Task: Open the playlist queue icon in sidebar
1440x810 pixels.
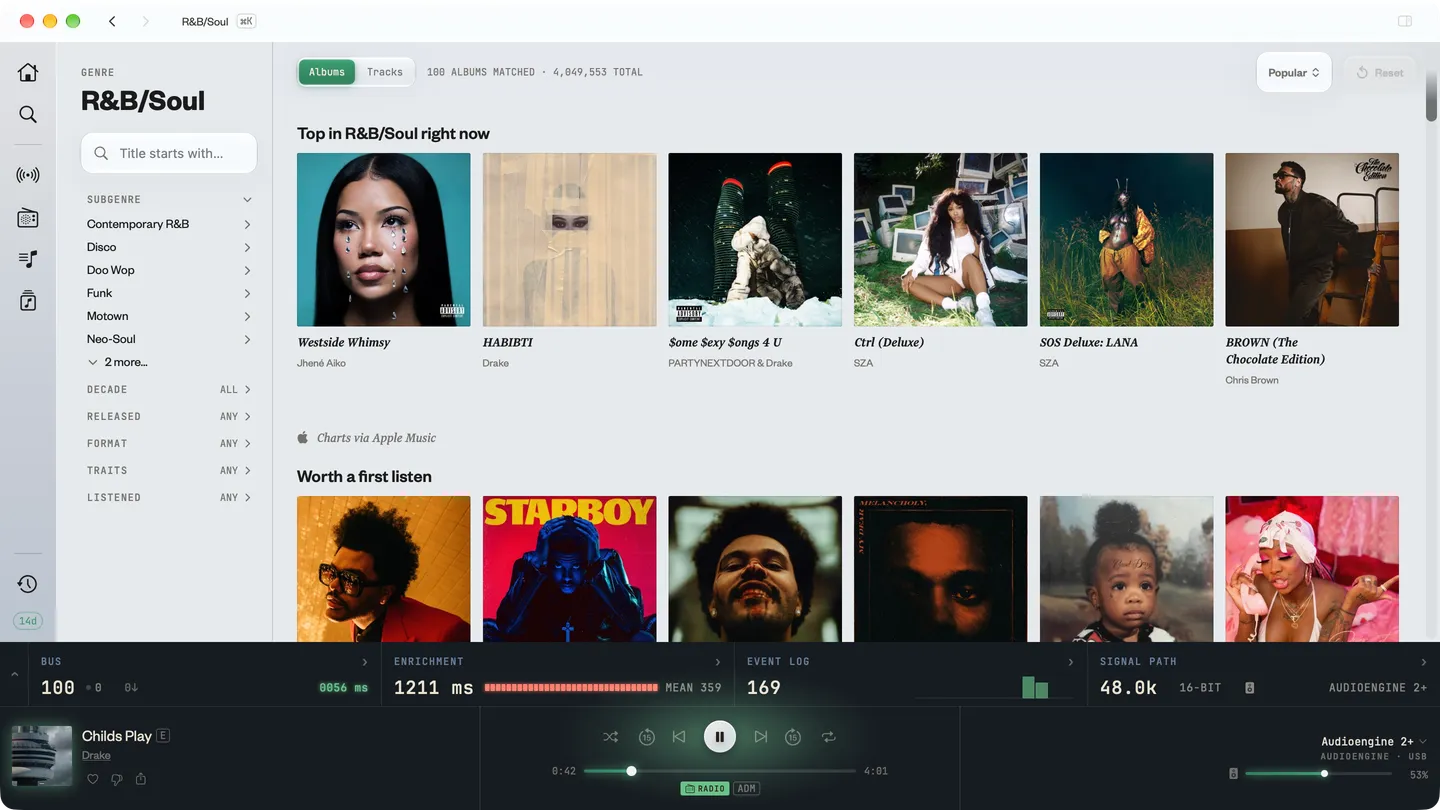Action: tap(28, 259)
